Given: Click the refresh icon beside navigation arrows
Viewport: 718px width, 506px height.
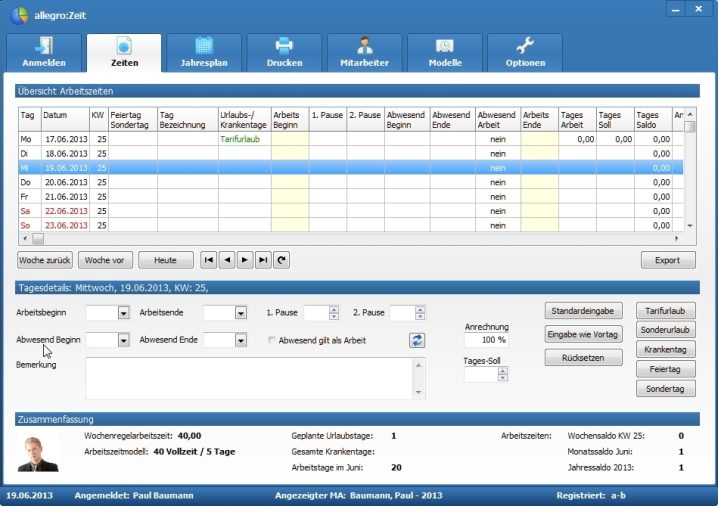Looking at the screenshot, I should click(281, 260).
